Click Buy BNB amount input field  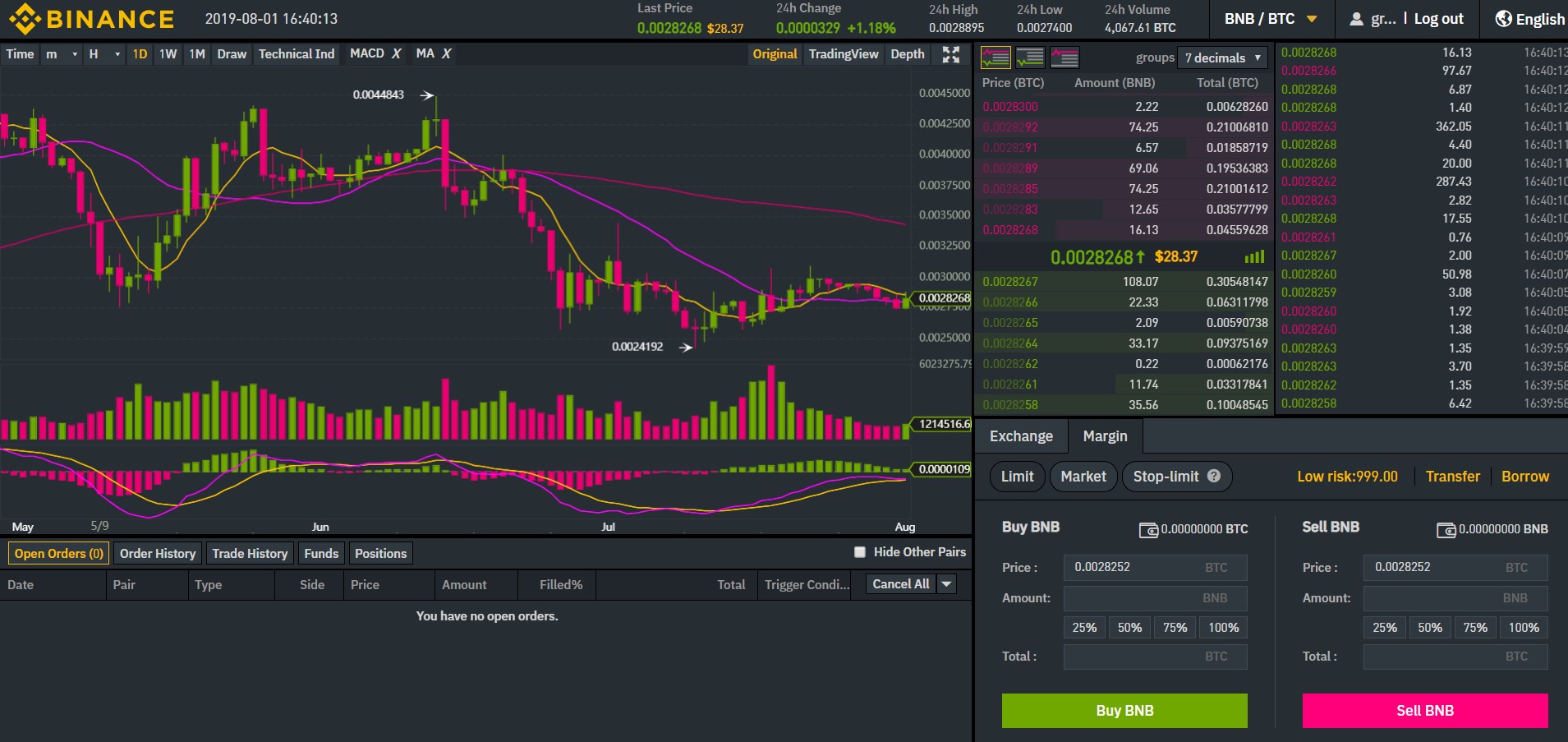1155,598
